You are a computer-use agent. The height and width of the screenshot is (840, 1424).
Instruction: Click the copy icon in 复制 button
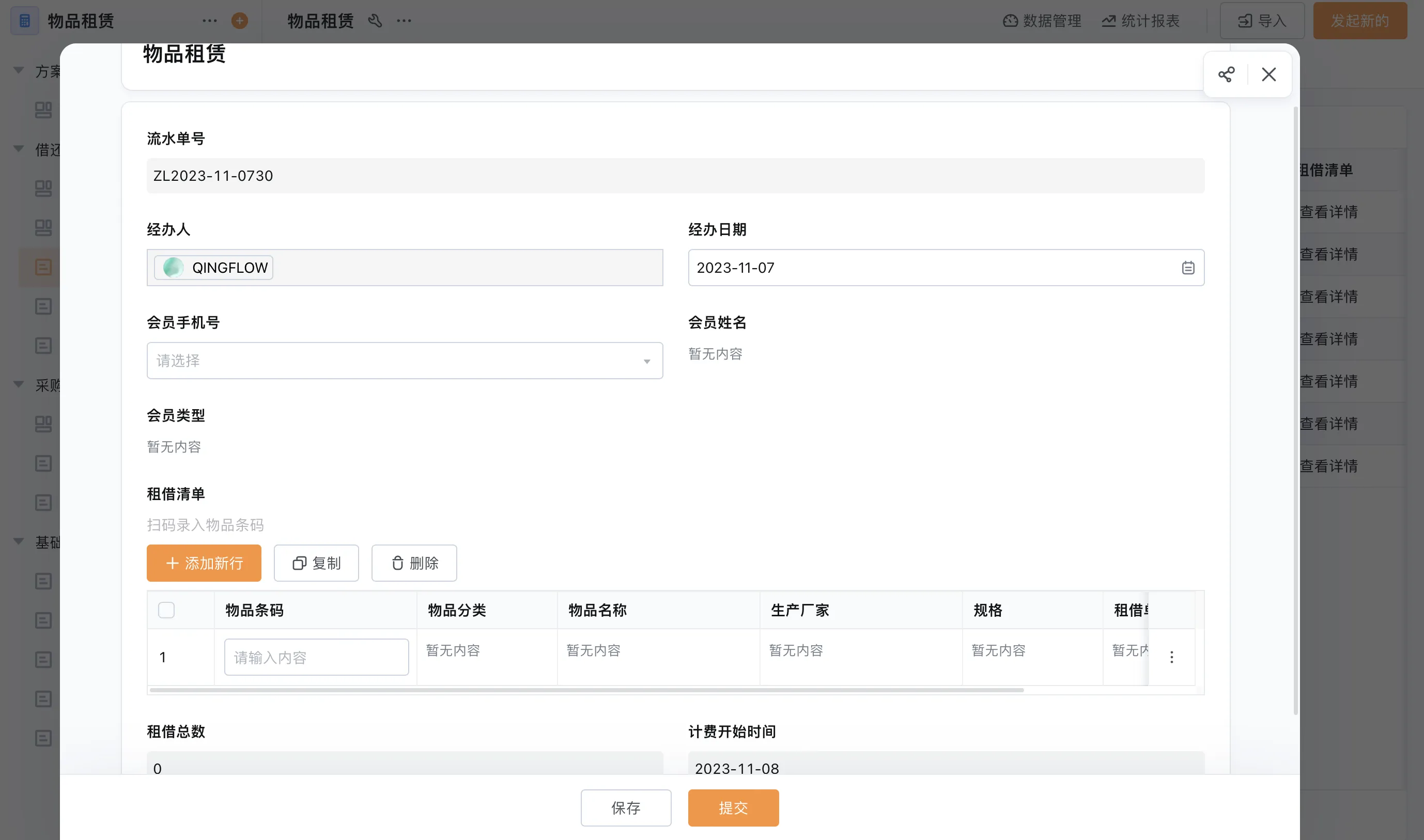299,563
